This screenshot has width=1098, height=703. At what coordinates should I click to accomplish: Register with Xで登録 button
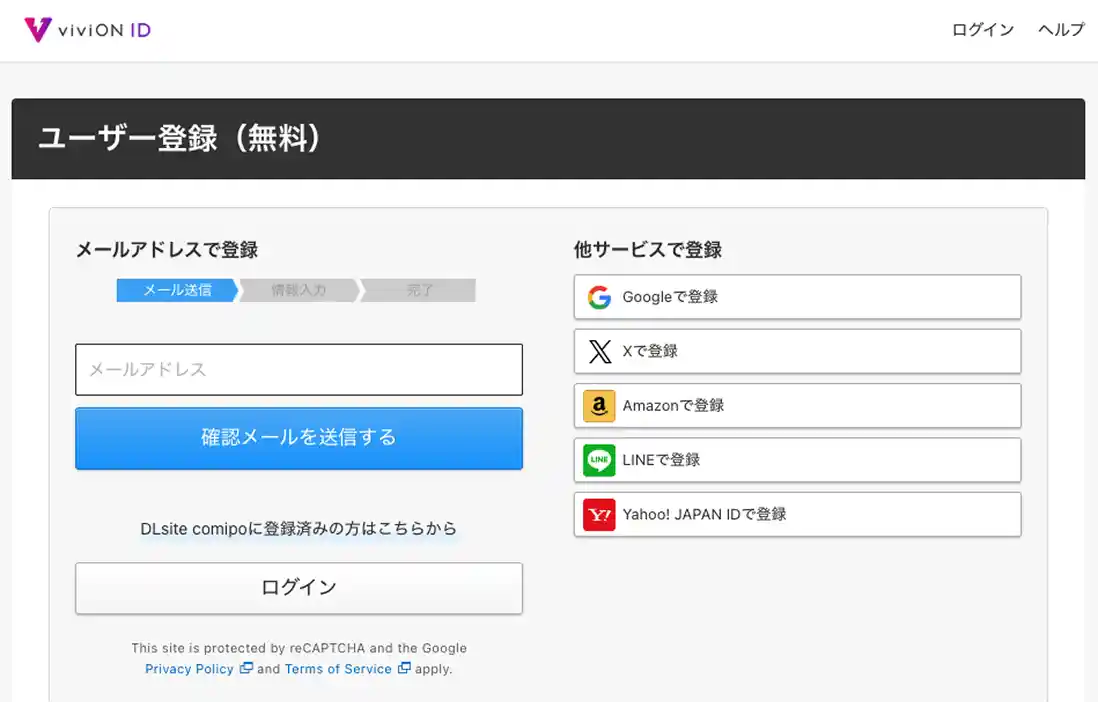click(798, 352)
